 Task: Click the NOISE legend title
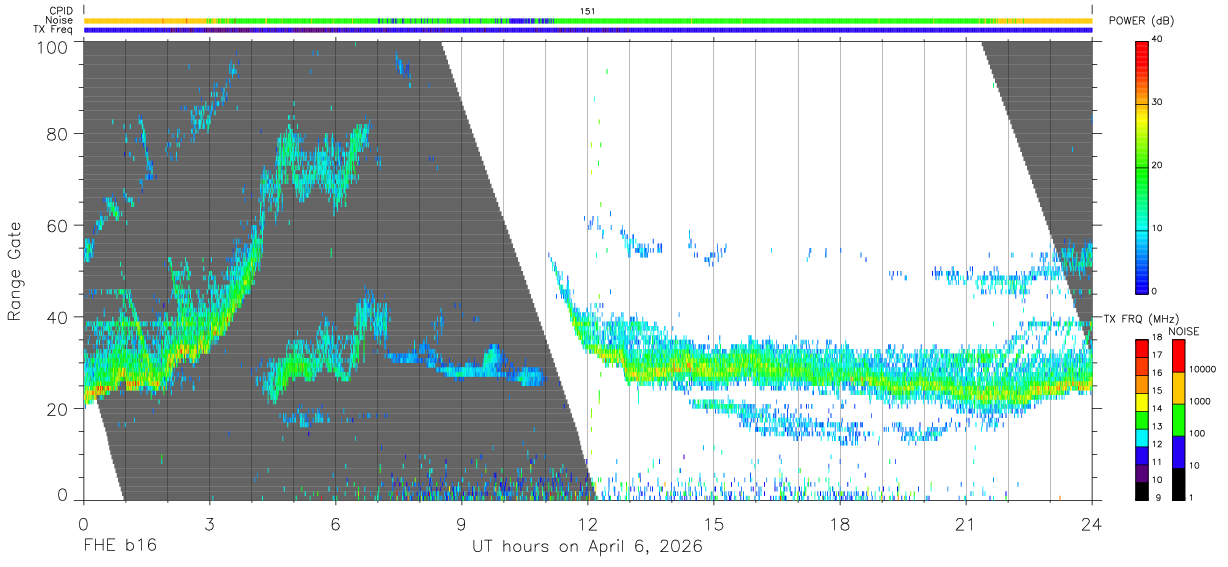1182,331
